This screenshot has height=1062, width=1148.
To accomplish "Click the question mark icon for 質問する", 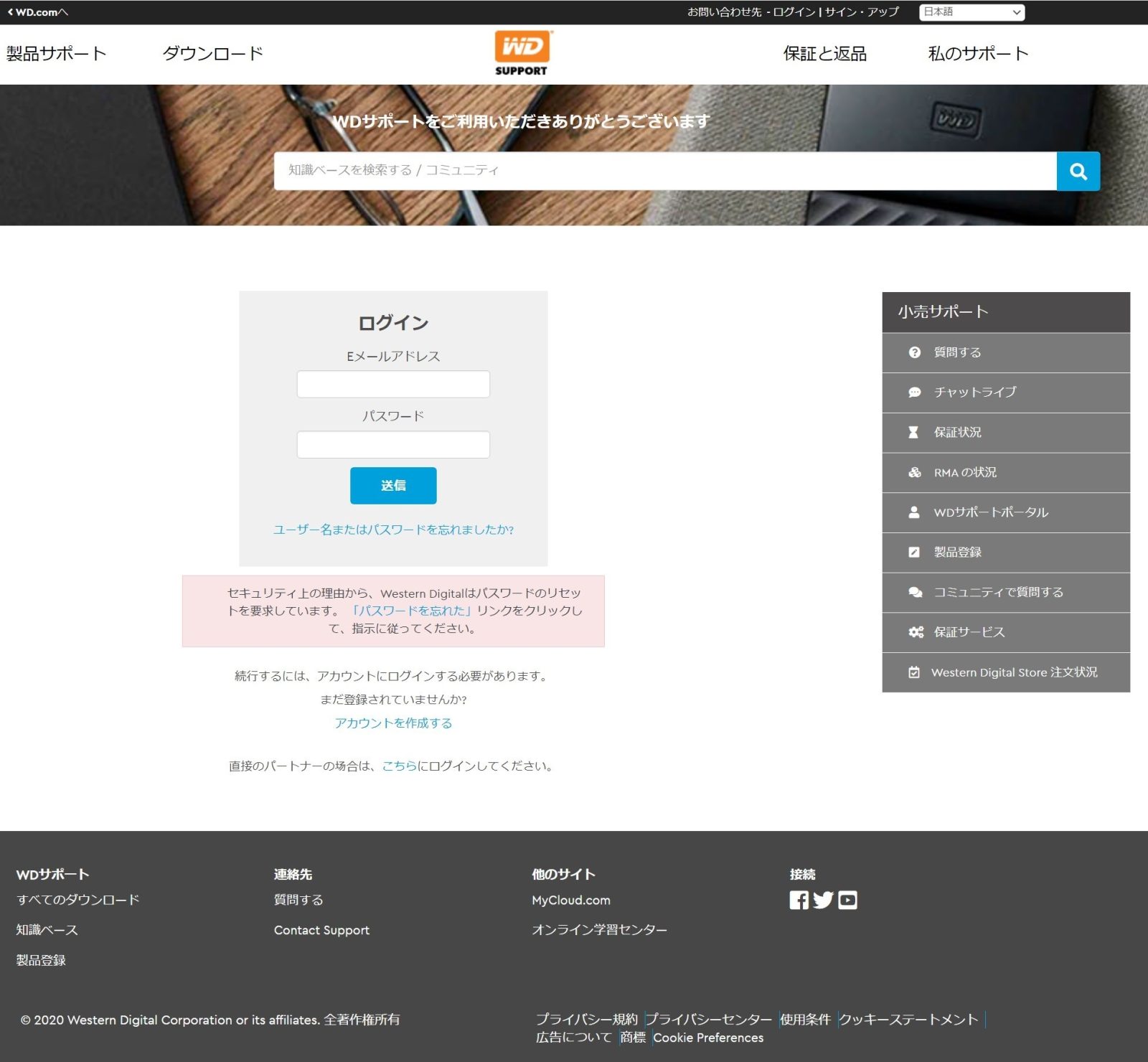I will 914,352.
